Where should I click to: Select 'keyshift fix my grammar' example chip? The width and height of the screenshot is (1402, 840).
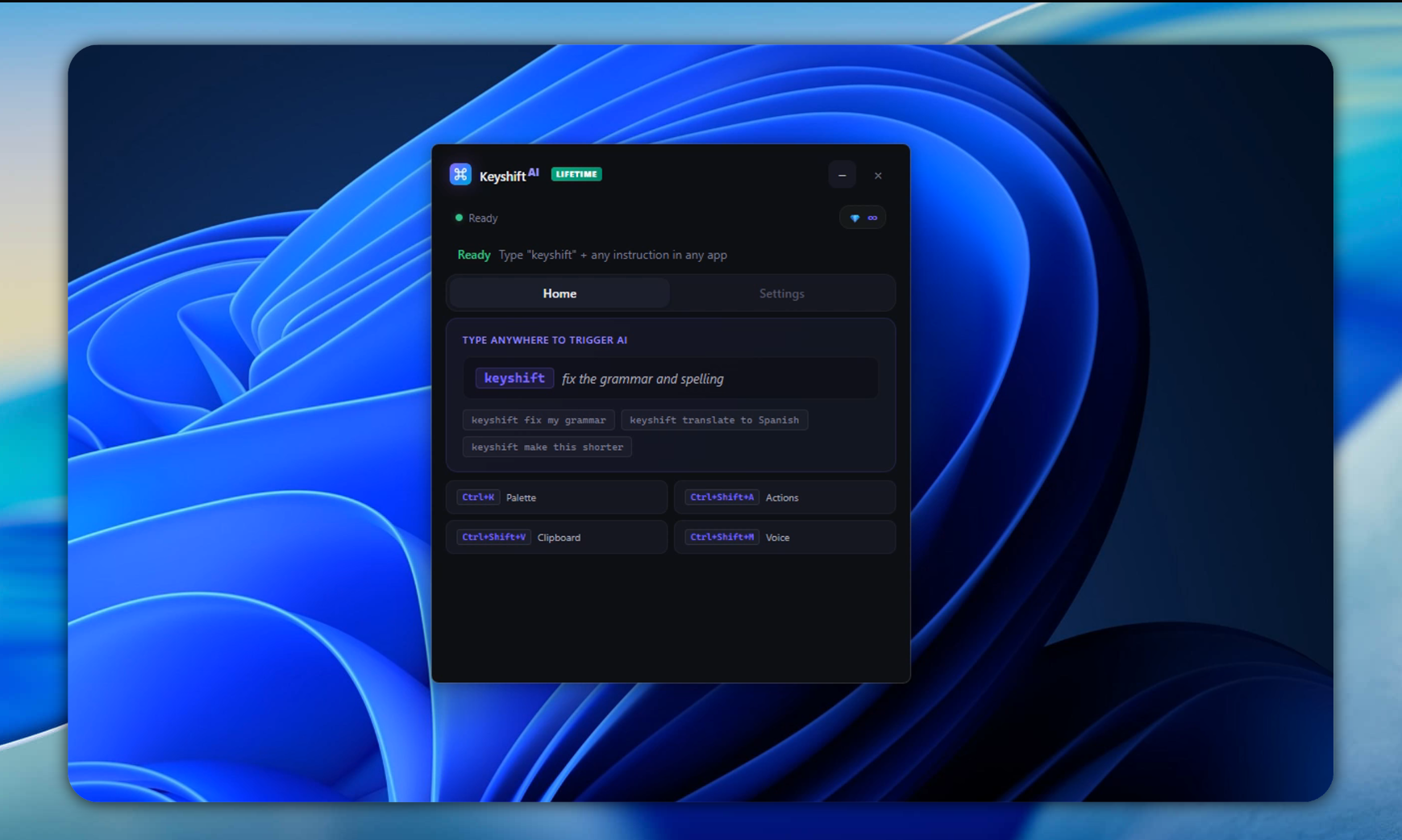coord(539,420)
